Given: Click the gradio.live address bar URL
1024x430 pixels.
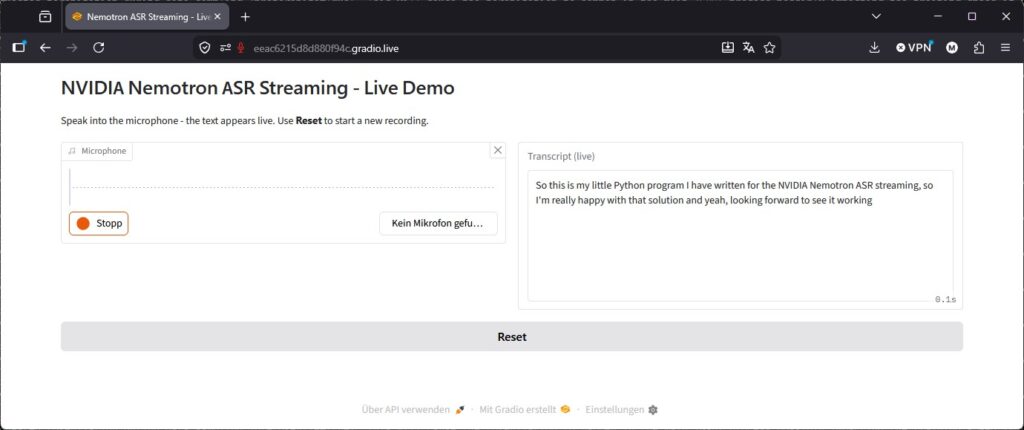Looking at the screenshot, I should pos(326,48).
